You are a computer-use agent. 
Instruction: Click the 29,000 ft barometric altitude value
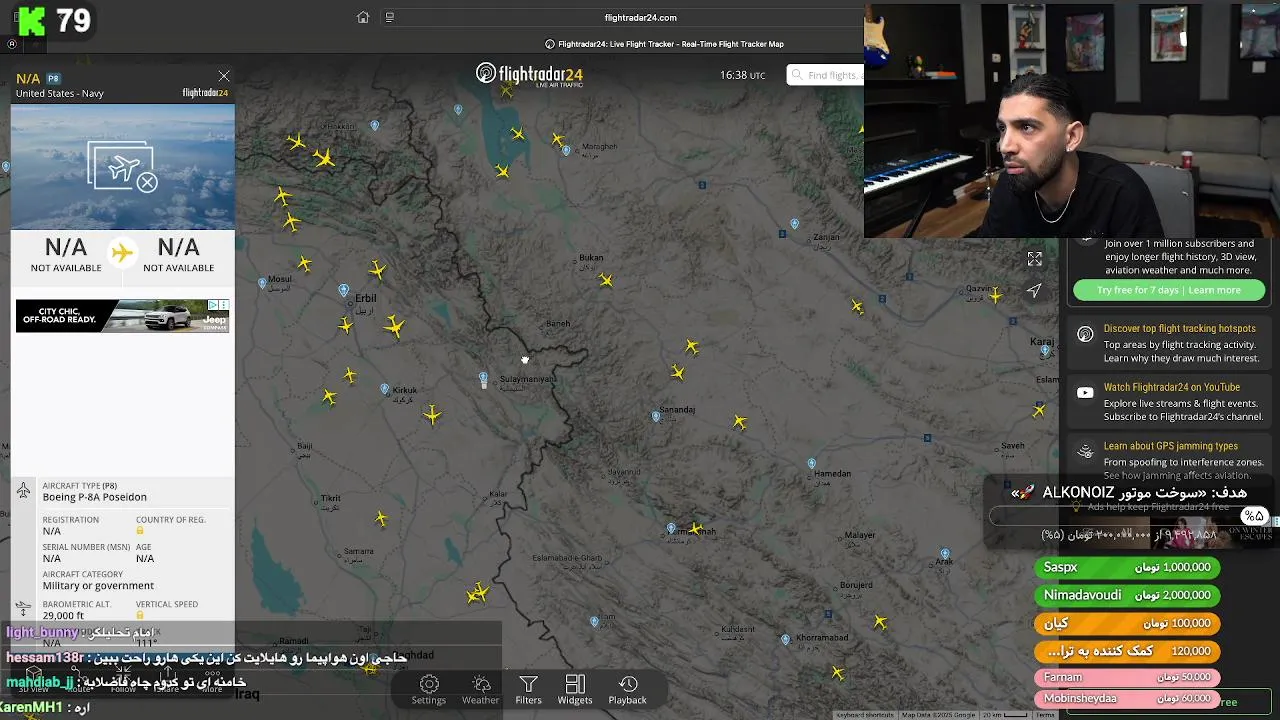click(63, 616)
